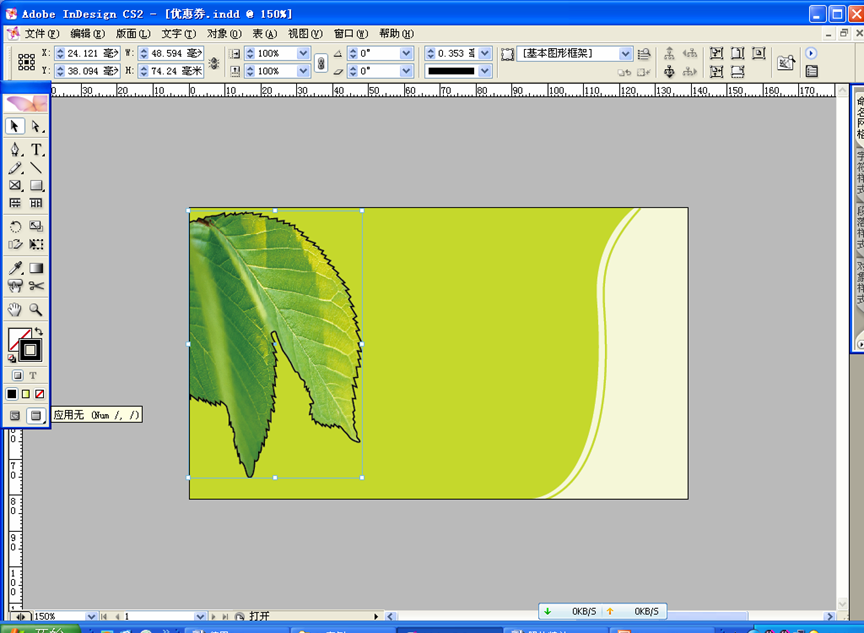
Task: Open the 对象 (Object) menu
Action: tap(223, 33)
